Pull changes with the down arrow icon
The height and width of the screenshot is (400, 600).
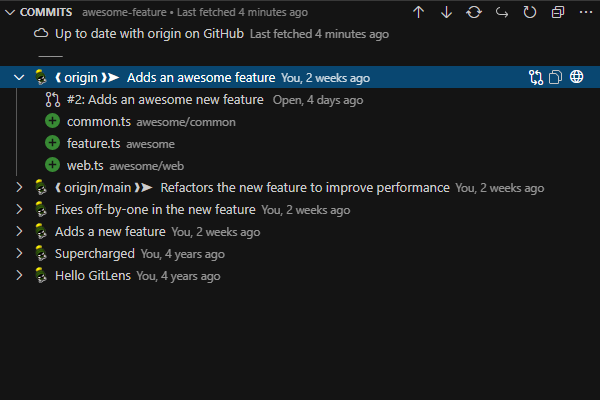[x=446, y=12]
